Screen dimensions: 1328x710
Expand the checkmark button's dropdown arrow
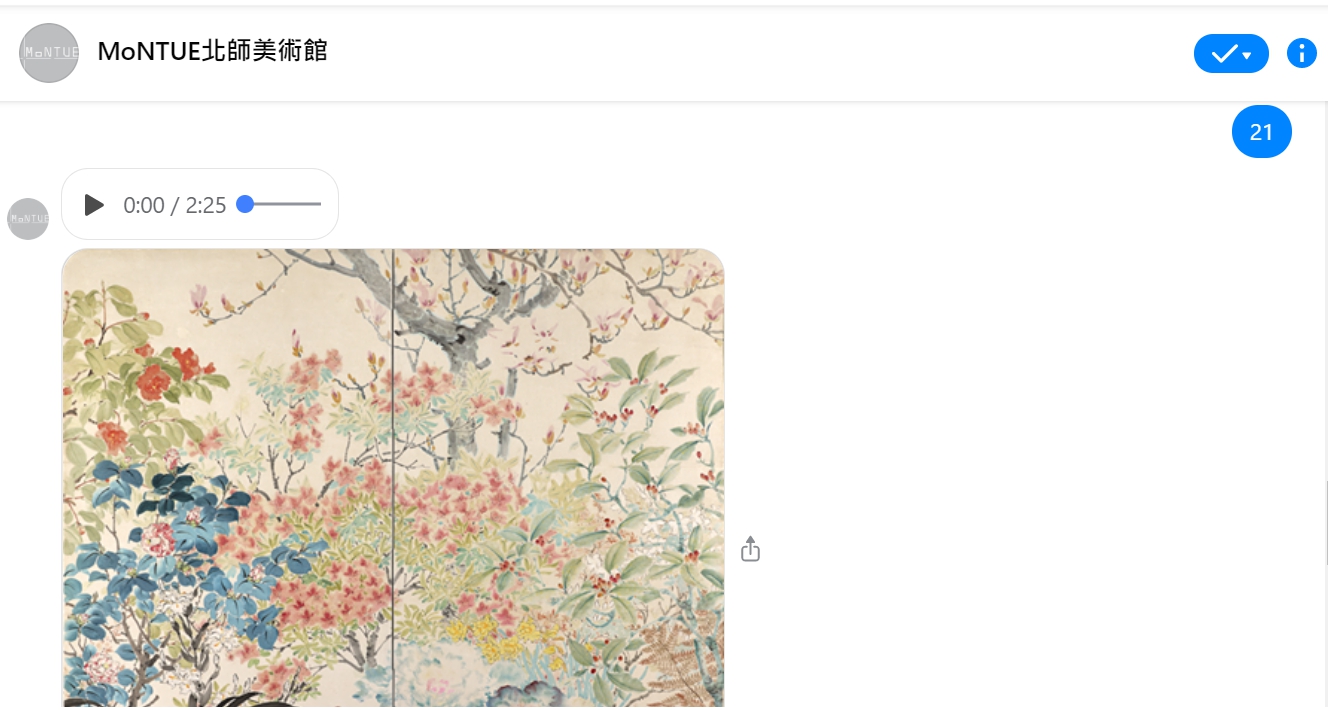(1248, 55)
